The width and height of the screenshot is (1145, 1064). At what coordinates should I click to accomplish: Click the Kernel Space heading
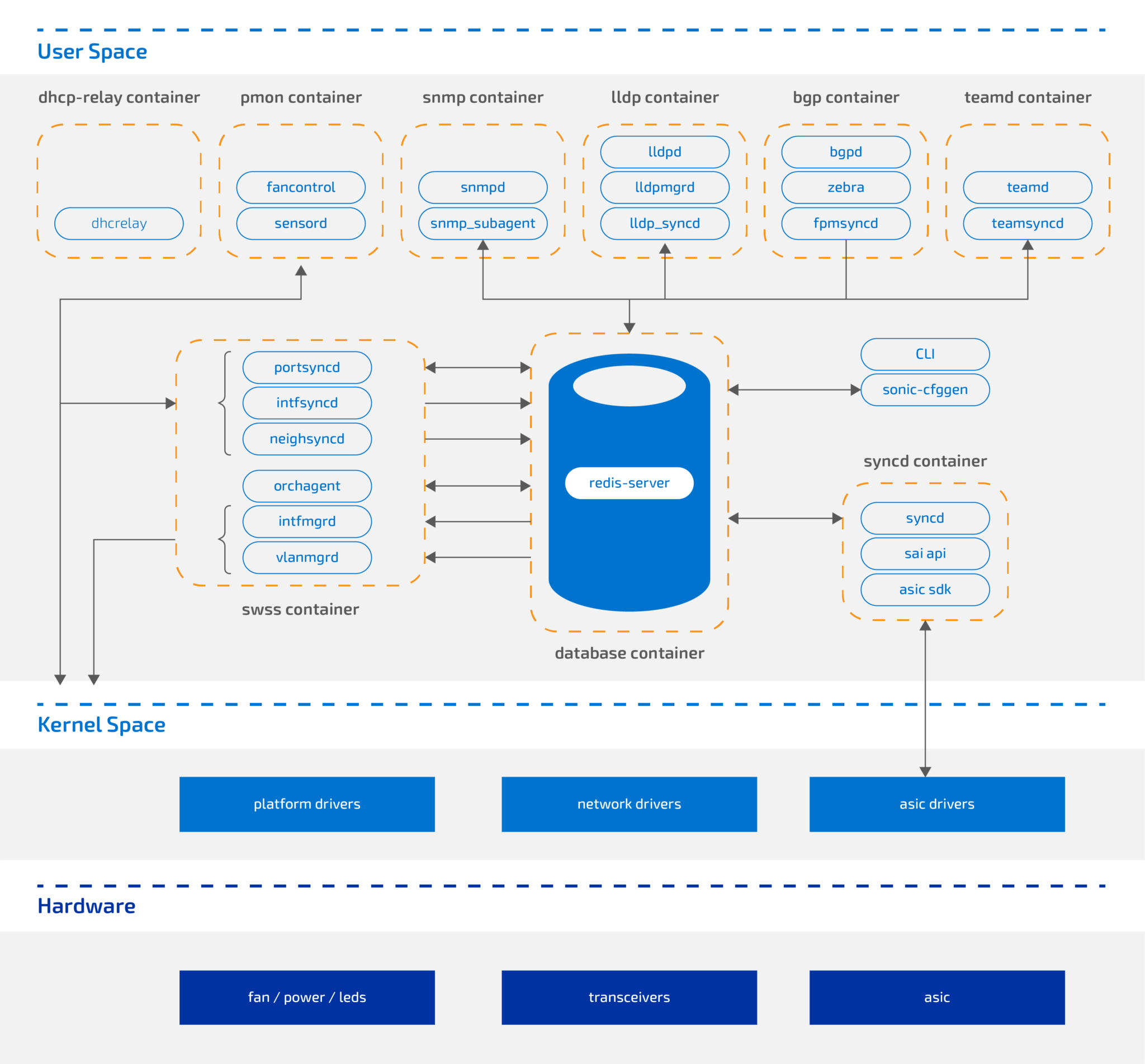101,725
